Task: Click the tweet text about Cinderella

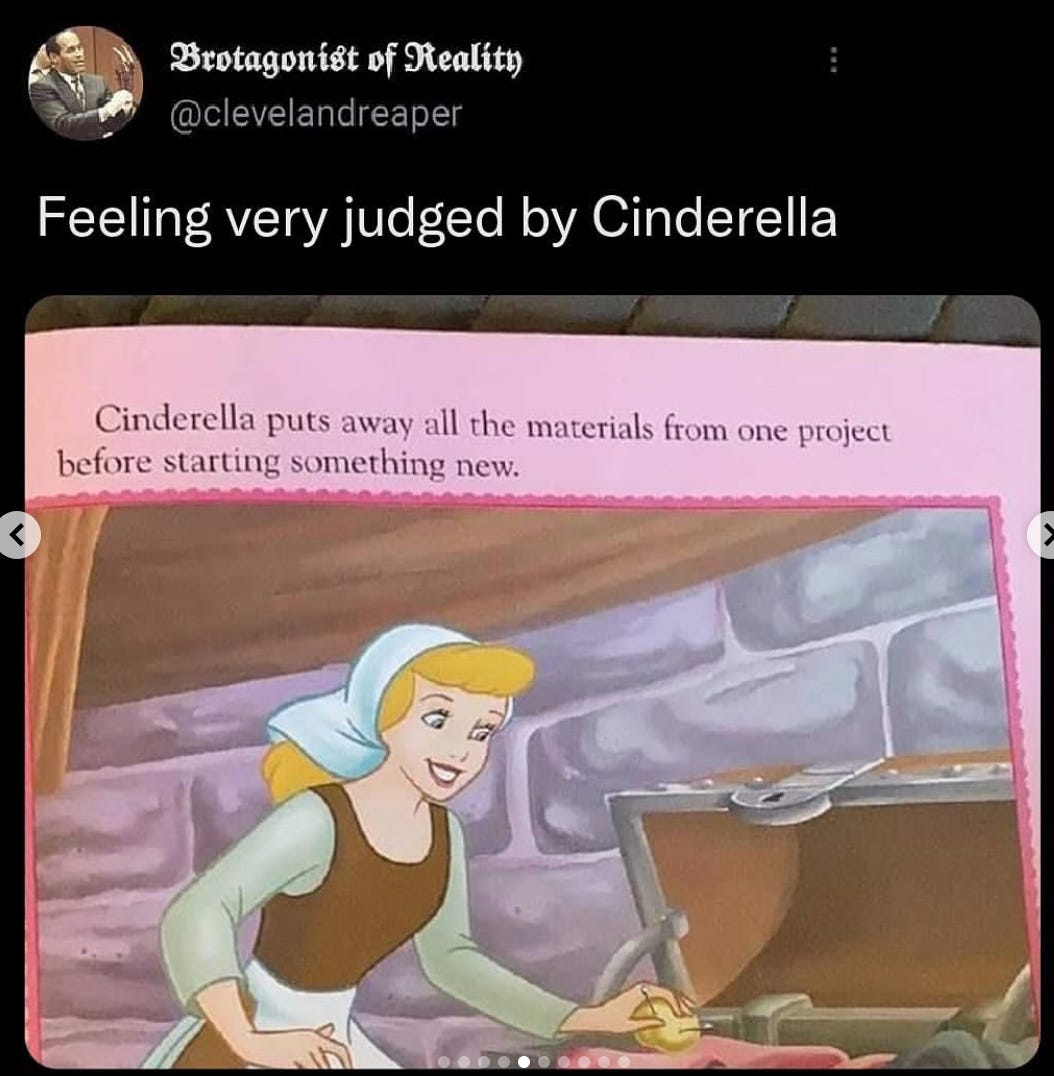Action: [437, 219]
